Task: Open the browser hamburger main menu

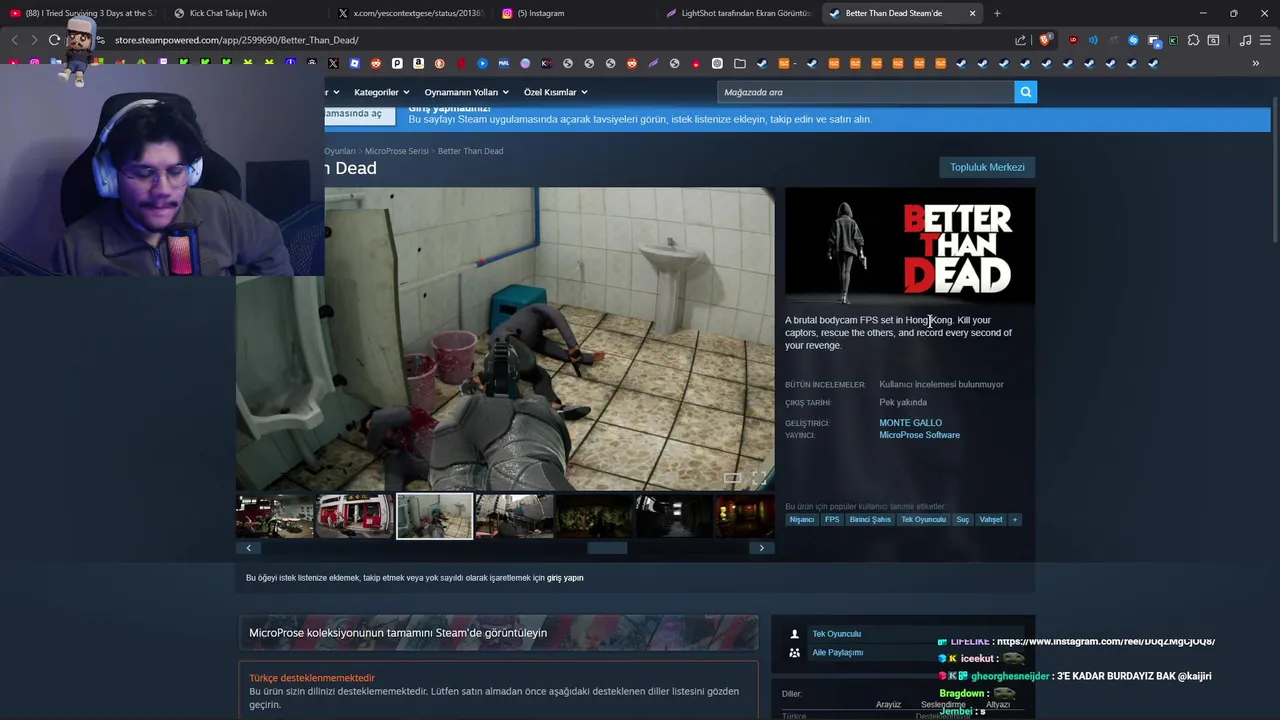Action: 1265,40
